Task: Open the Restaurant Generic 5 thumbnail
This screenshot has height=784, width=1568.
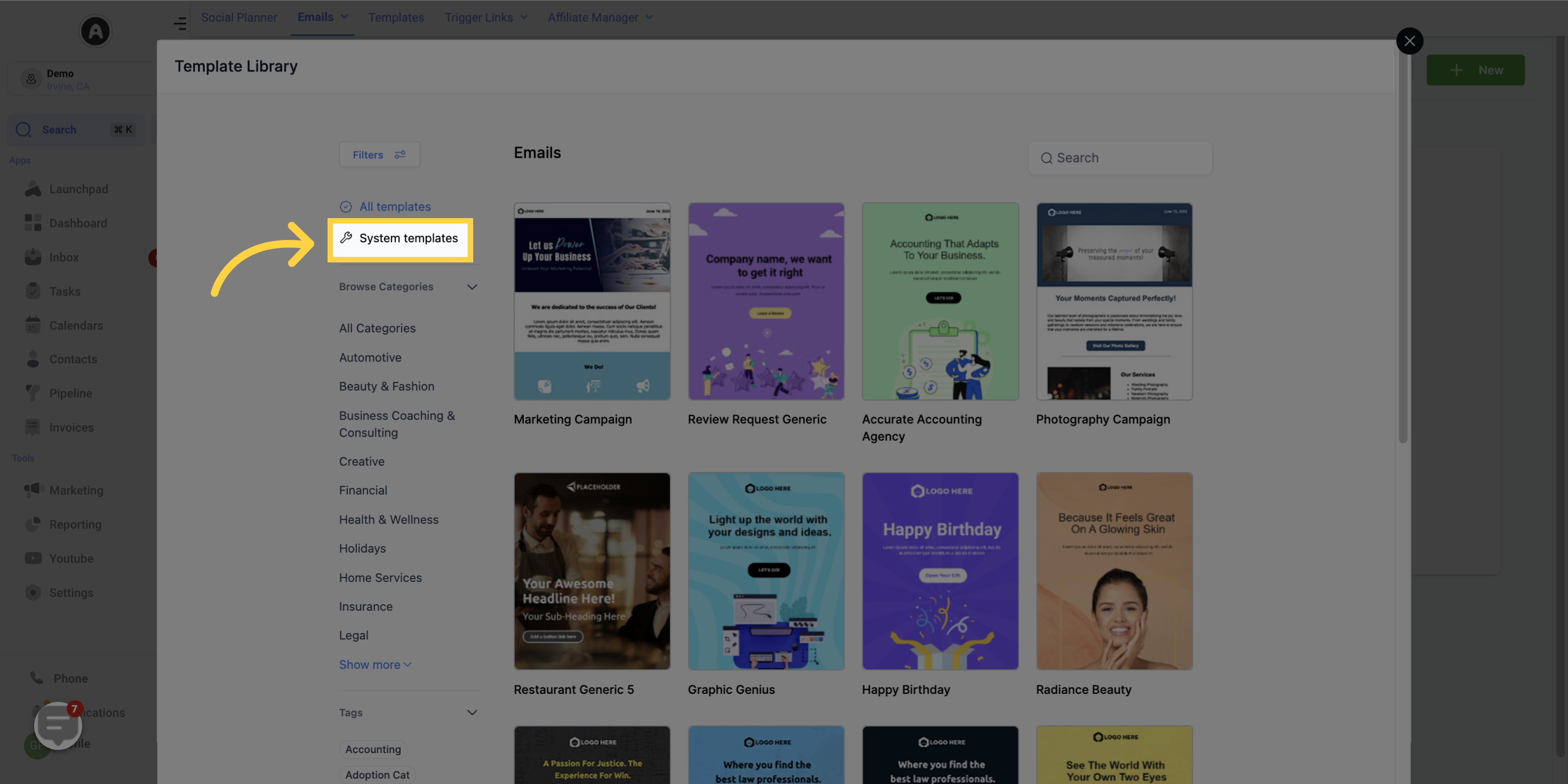Action: pyautogui.click(x=592, y=571)
